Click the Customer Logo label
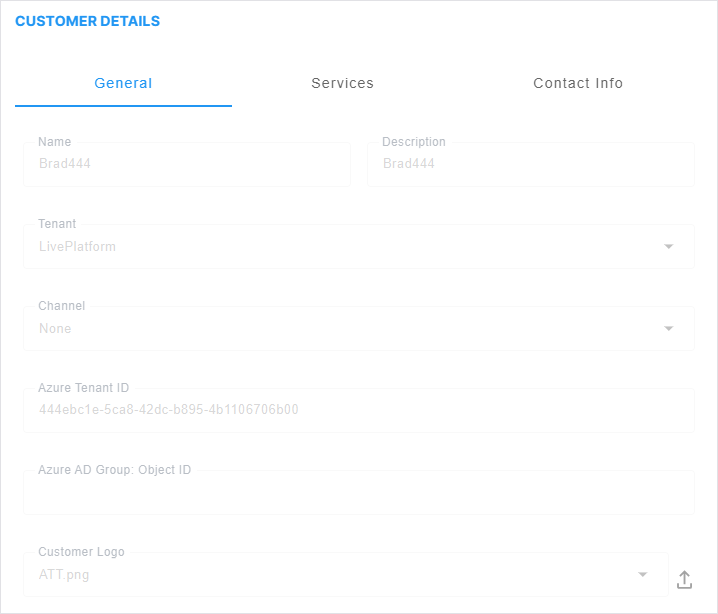The height and width of the screenshot is (614, 718). (82, 552)
